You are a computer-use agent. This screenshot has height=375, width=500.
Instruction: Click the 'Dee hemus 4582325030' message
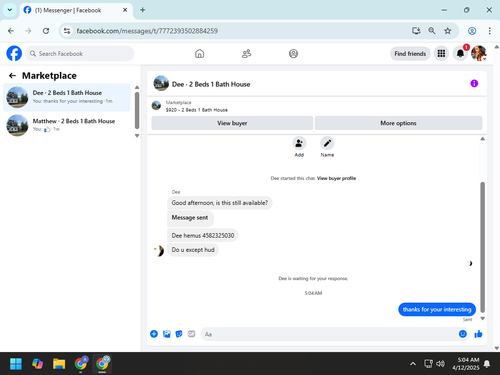click(x=203, y=235)
